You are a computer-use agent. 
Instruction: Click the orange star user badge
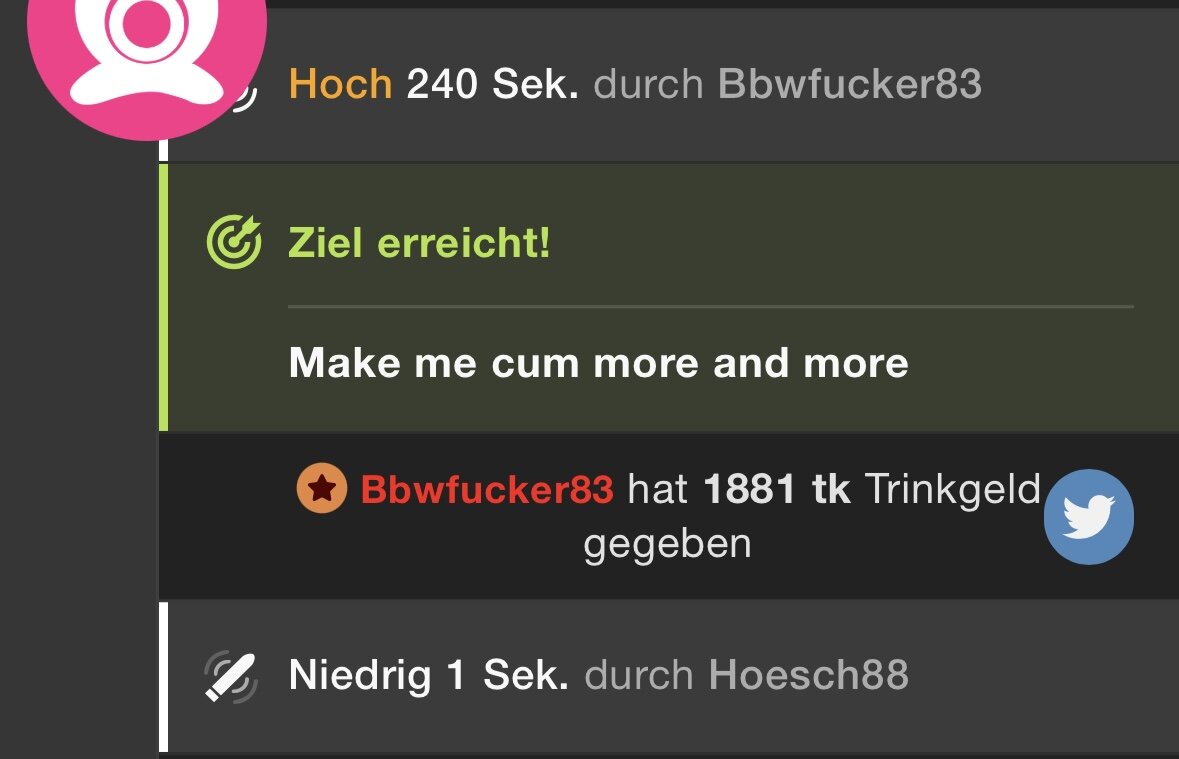coord(322,488)
